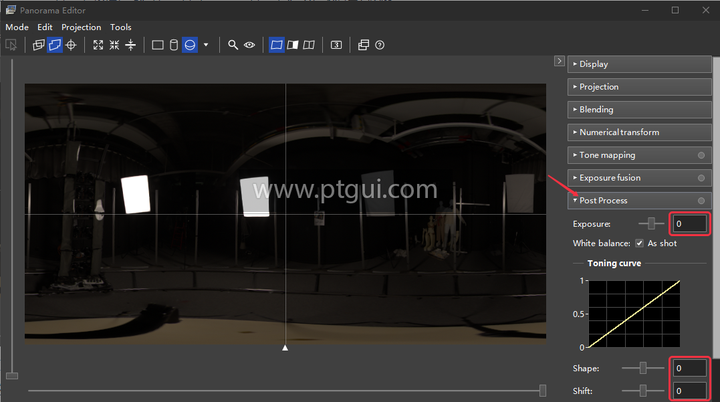Select the cylindrical projection icon
720x402 pixels.
(x=174, y=45)
